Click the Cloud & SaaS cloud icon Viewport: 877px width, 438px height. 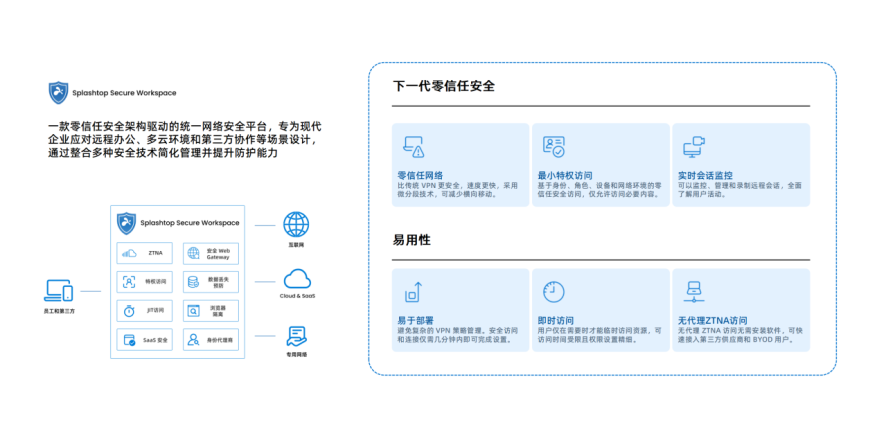[297, 279]
